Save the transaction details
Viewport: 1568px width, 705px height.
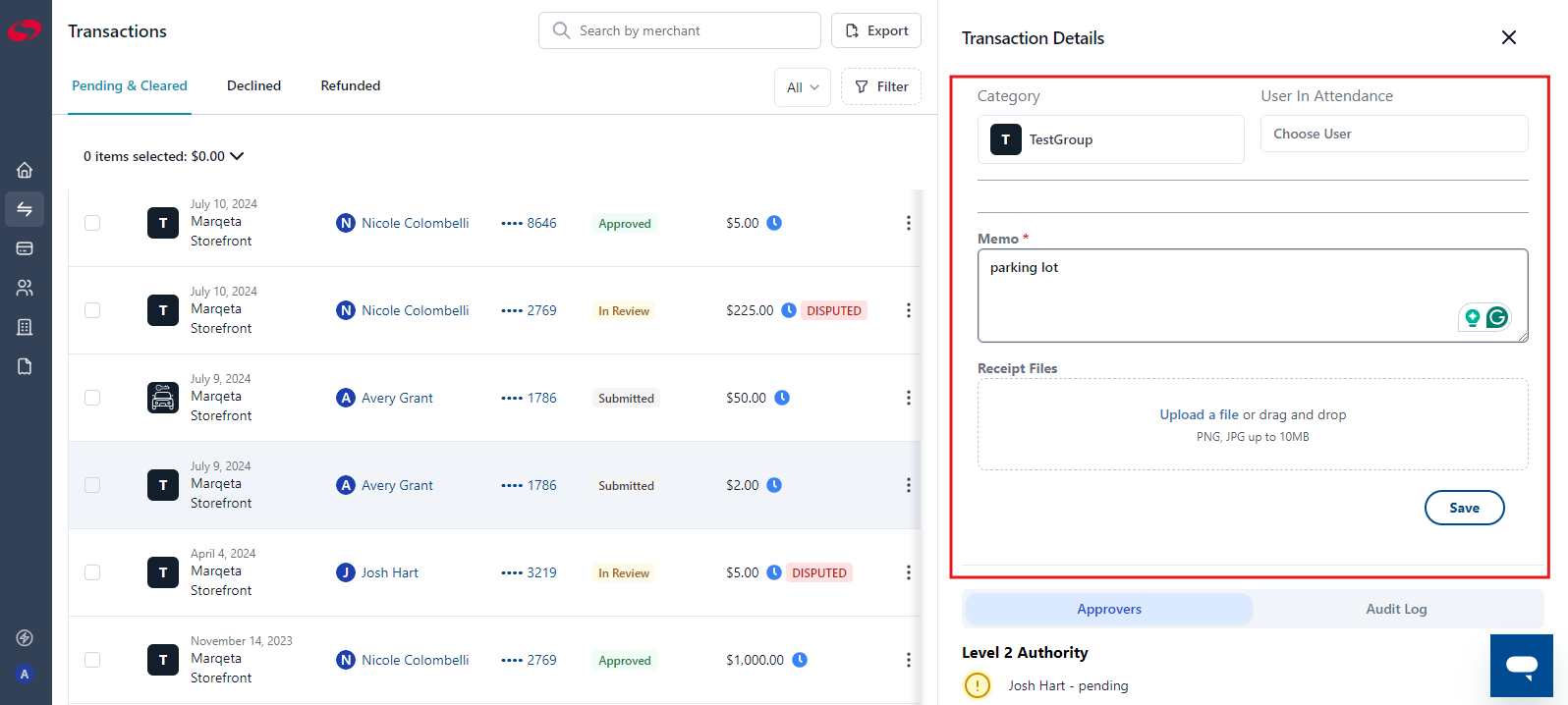[x=1464, y=508]
